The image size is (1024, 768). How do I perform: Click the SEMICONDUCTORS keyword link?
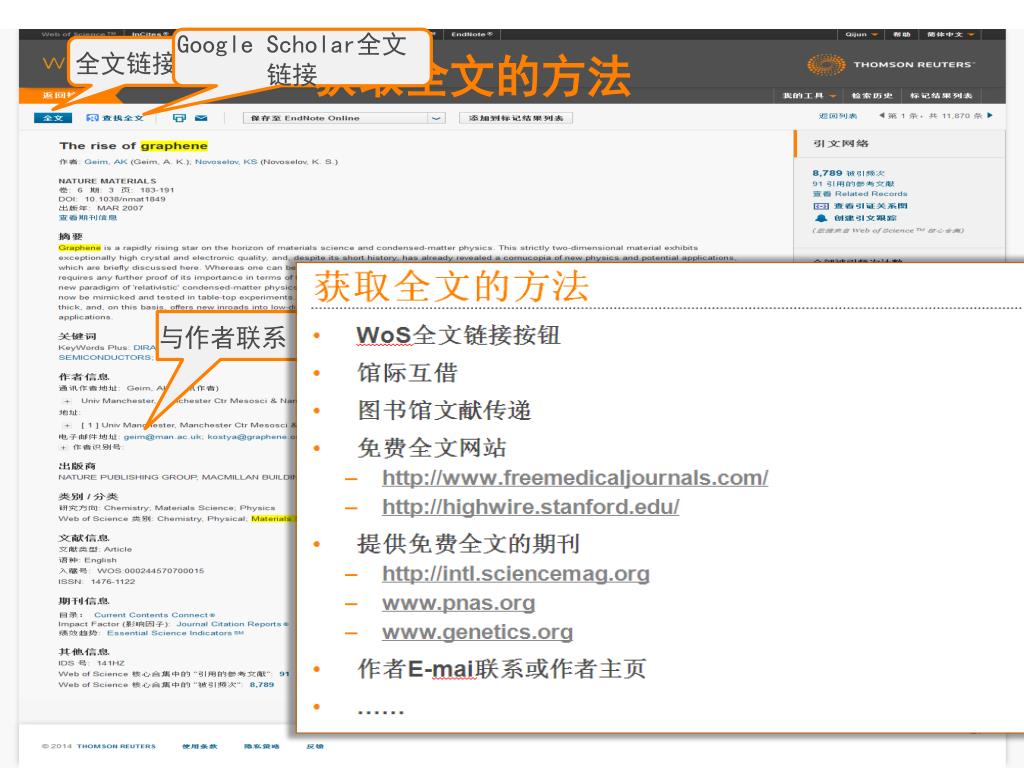[104, 358]
